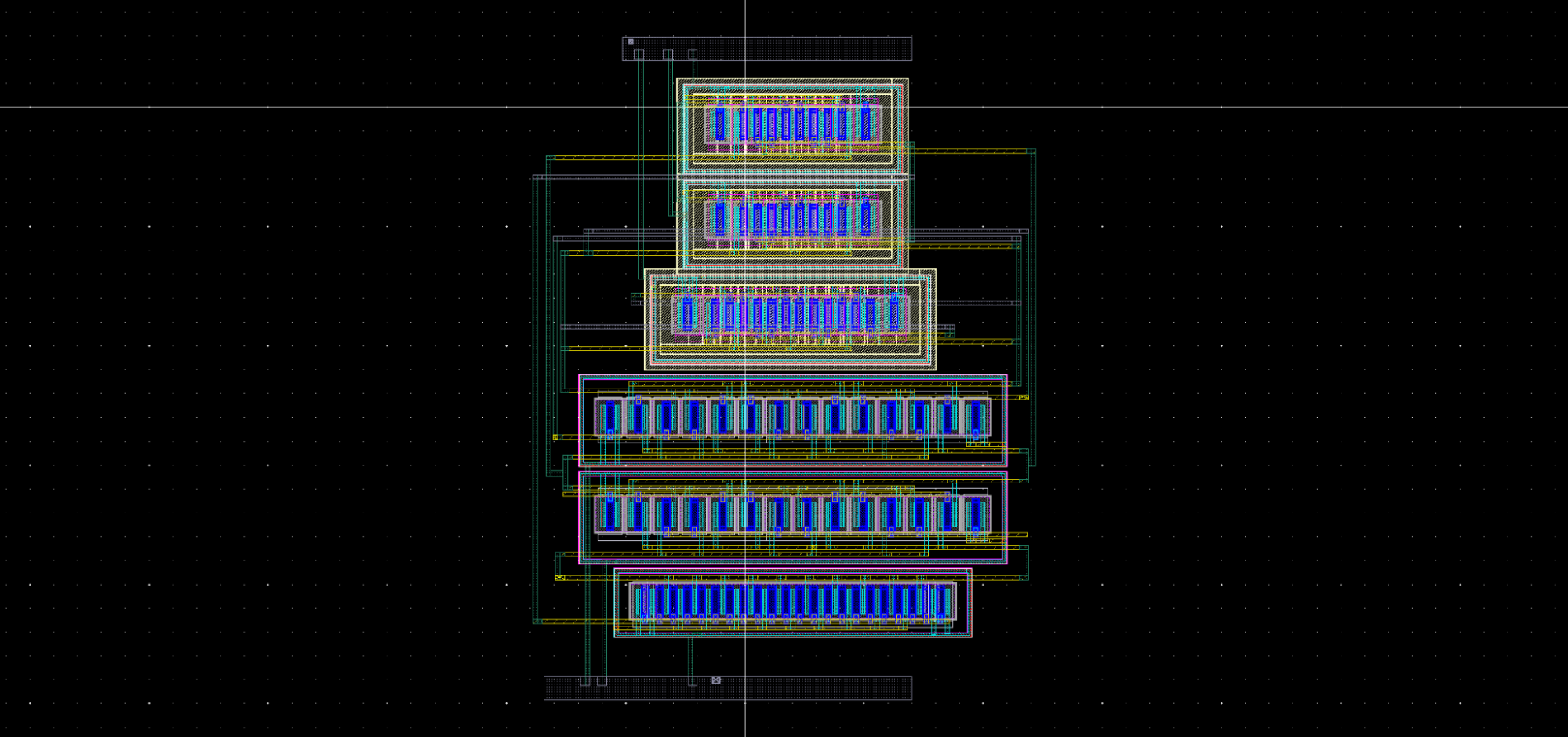Select rightmost blue gate finger in topmost block
Viewport: 1568px width, 737px height.
pyautogui.click(x=866, y=124)
